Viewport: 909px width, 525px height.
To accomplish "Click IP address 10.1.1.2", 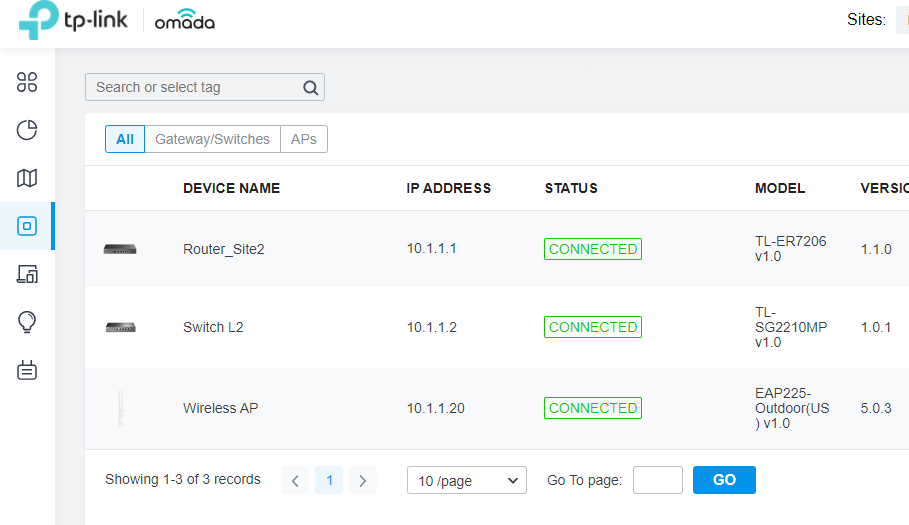I will coord(432,327).
